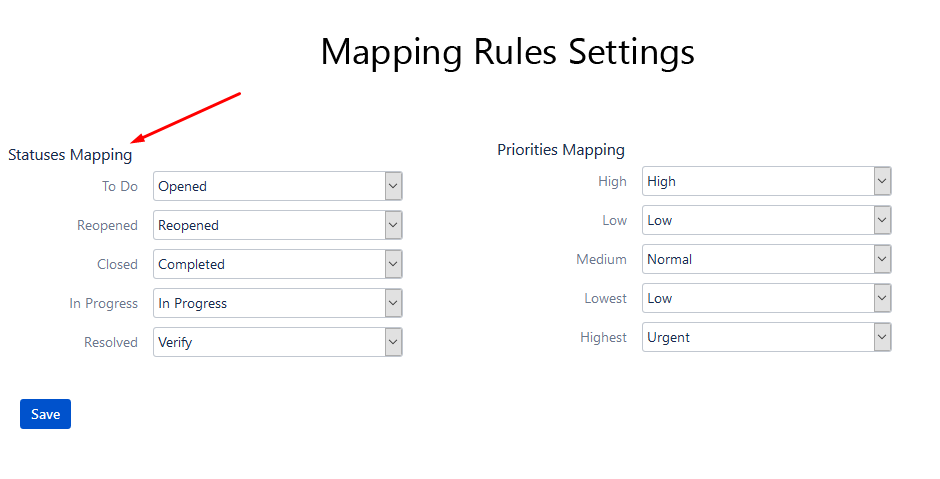Click the Statuses Mapping heading
940x479 pixels.
(70, 155)
